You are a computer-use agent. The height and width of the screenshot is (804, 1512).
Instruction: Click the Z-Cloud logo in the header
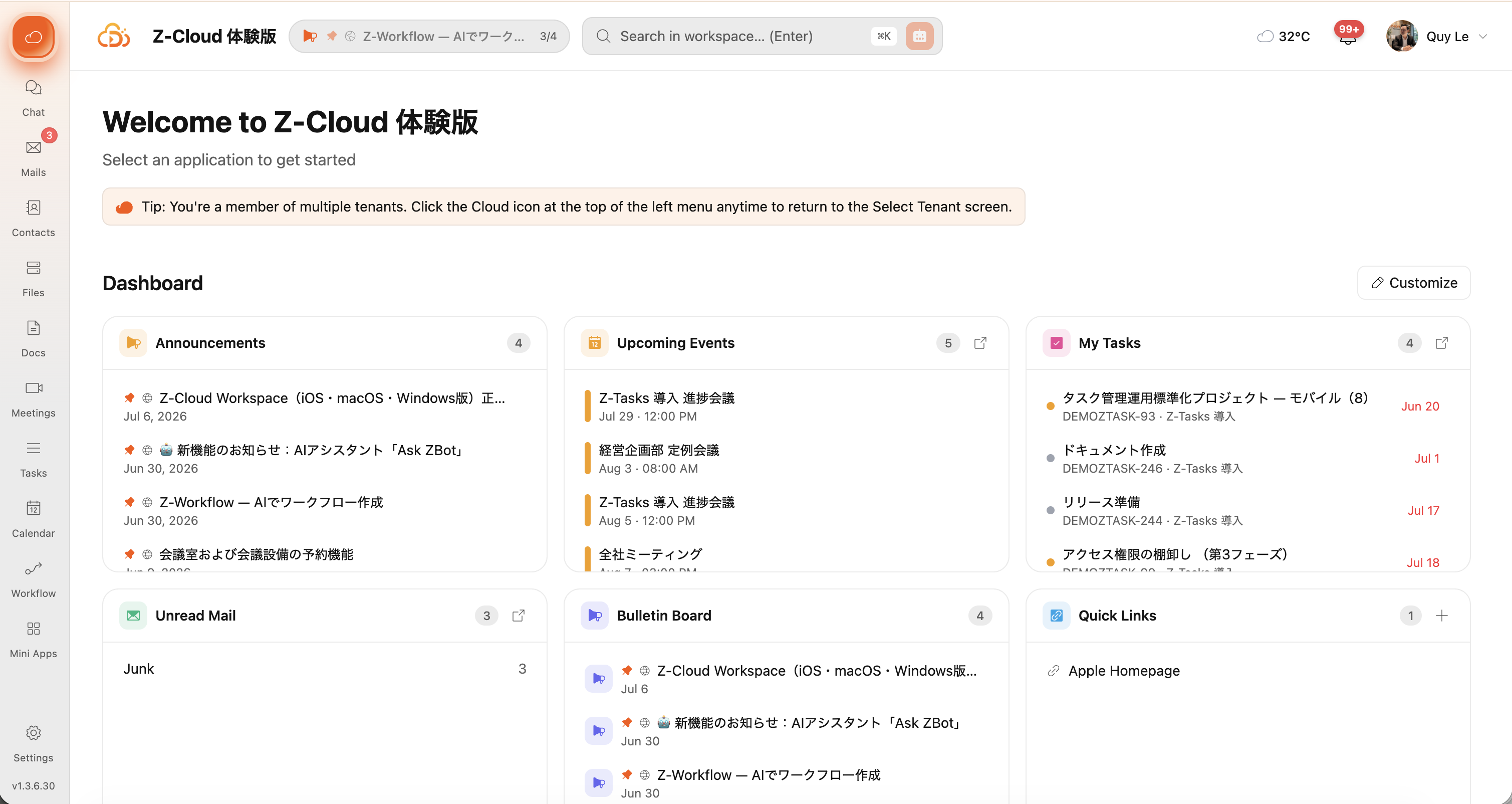[114, 37]
